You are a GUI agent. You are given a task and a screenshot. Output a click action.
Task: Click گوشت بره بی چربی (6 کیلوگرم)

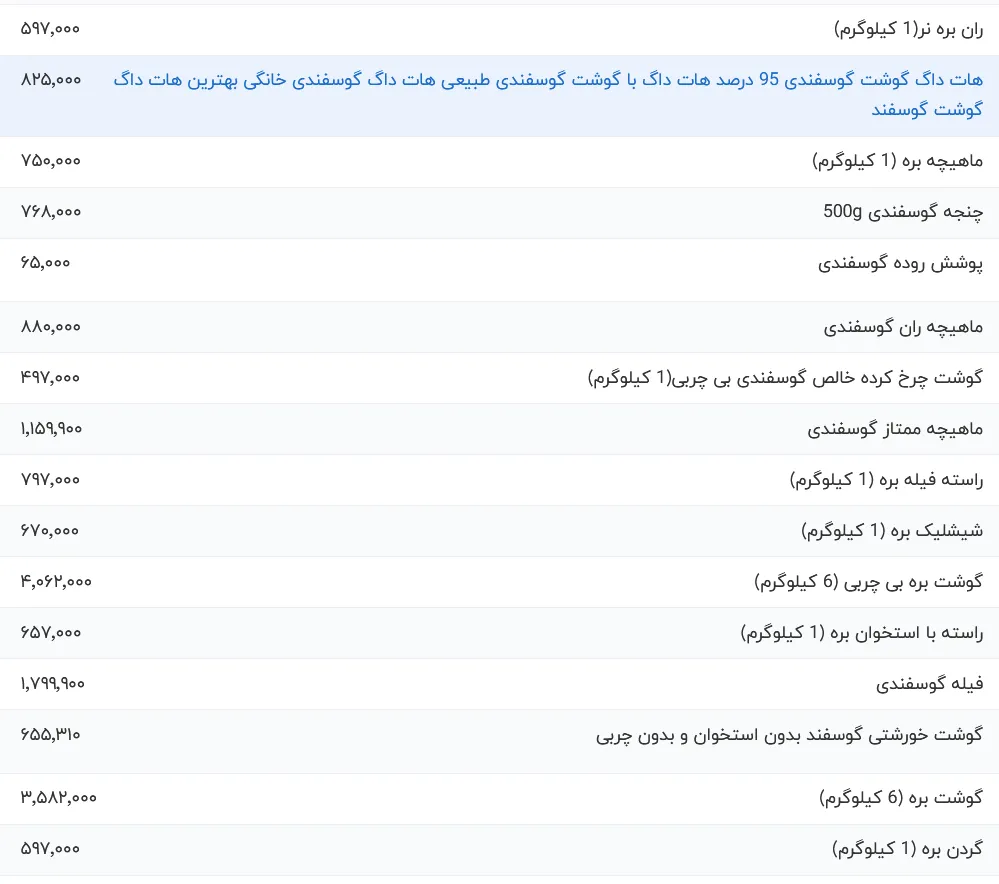868,582
